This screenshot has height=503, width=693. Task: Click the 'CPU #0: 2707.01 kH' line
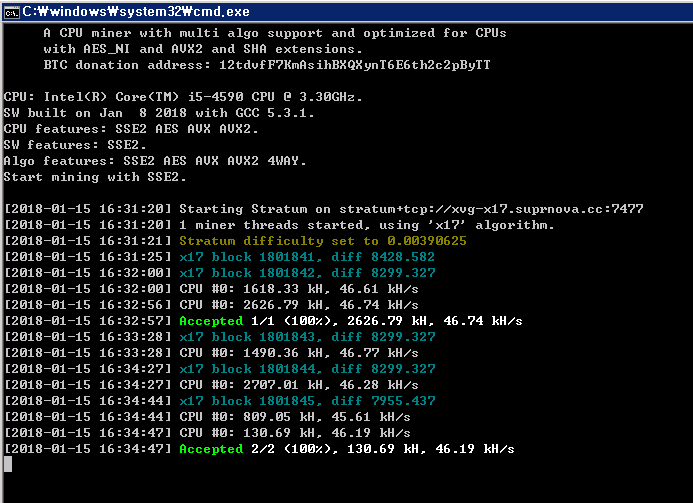[x=211, y=385]
